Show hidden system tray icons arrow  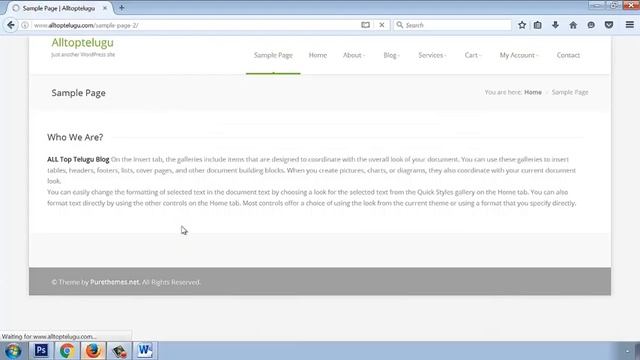click(627, 351)
